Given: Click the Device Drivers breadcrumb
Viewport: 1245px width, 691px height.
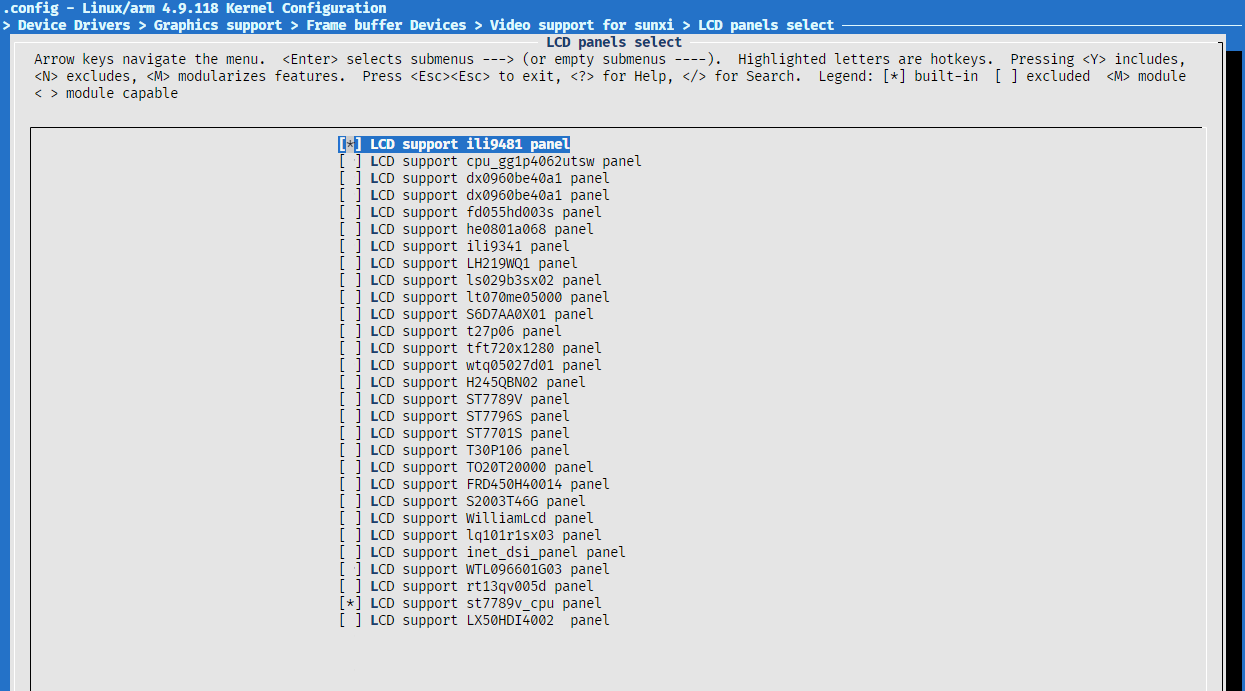Looking at the screenshot, I should (76, 25).
